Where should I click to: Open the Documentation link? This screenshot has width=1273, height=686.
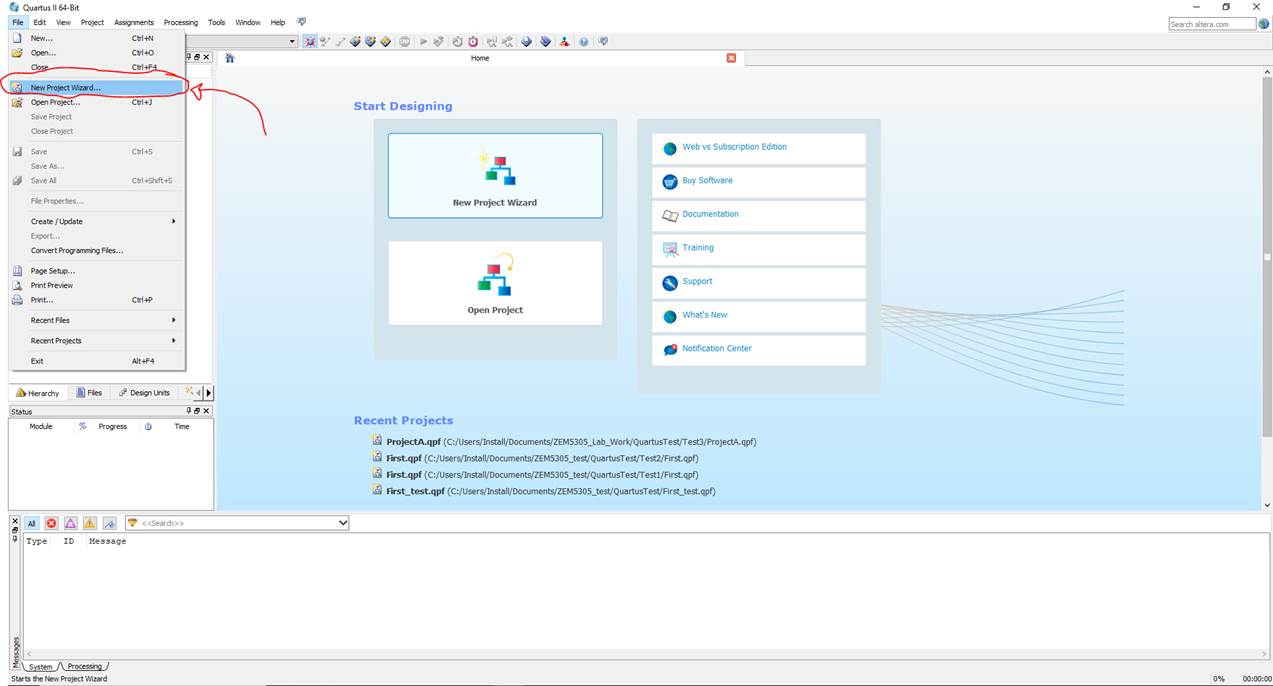710,214
